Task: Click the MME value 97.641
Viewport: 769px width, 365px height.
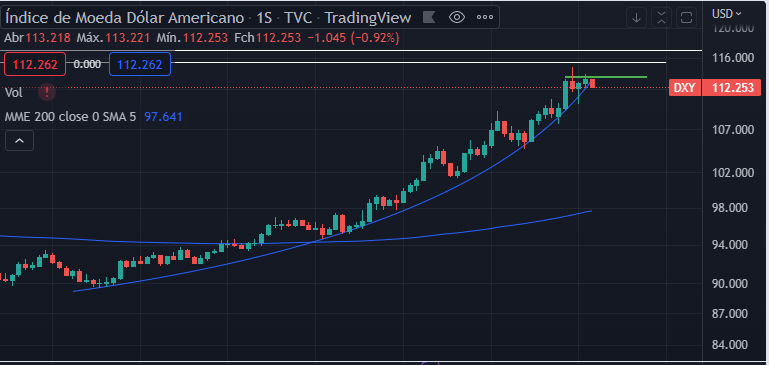Action: coord(163,117)
